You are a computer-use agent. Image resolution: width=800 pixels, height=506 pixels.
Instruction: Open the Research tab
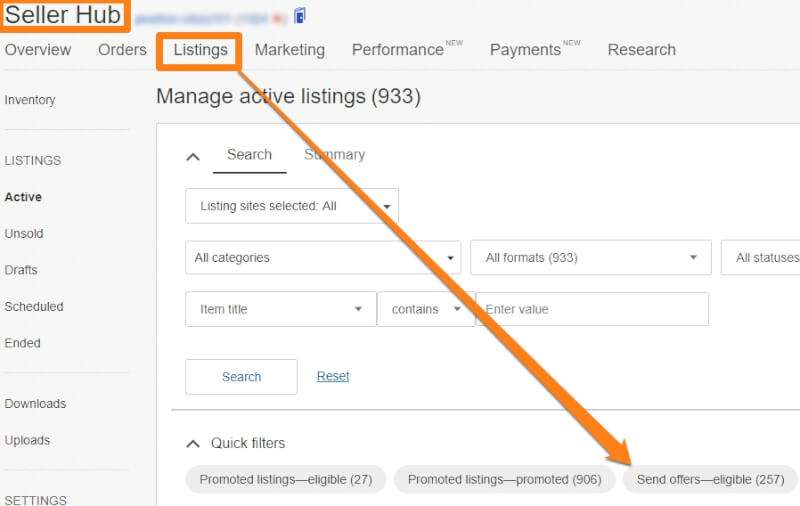642,50
